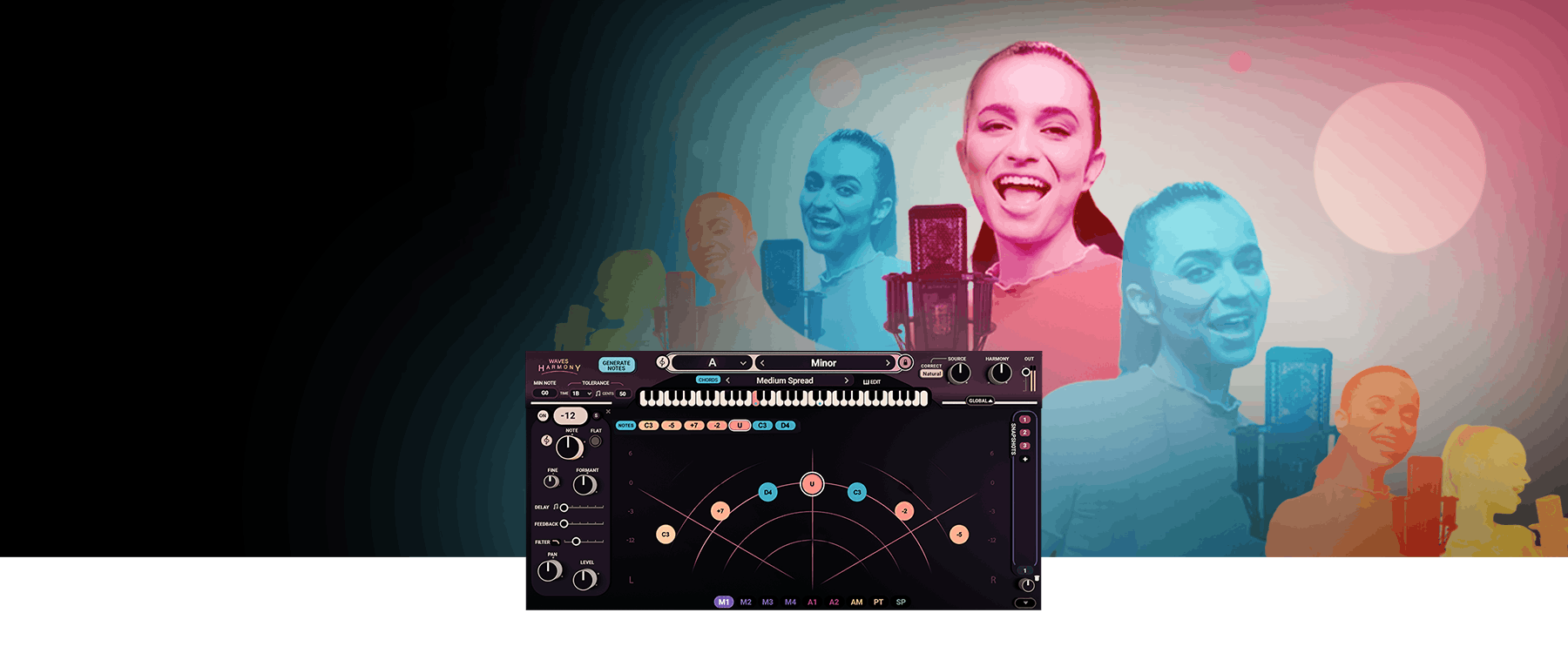This screenshot has width=1568, height=653.
Task: Switch to the SP tab
Action: click(x=901, y=602)
